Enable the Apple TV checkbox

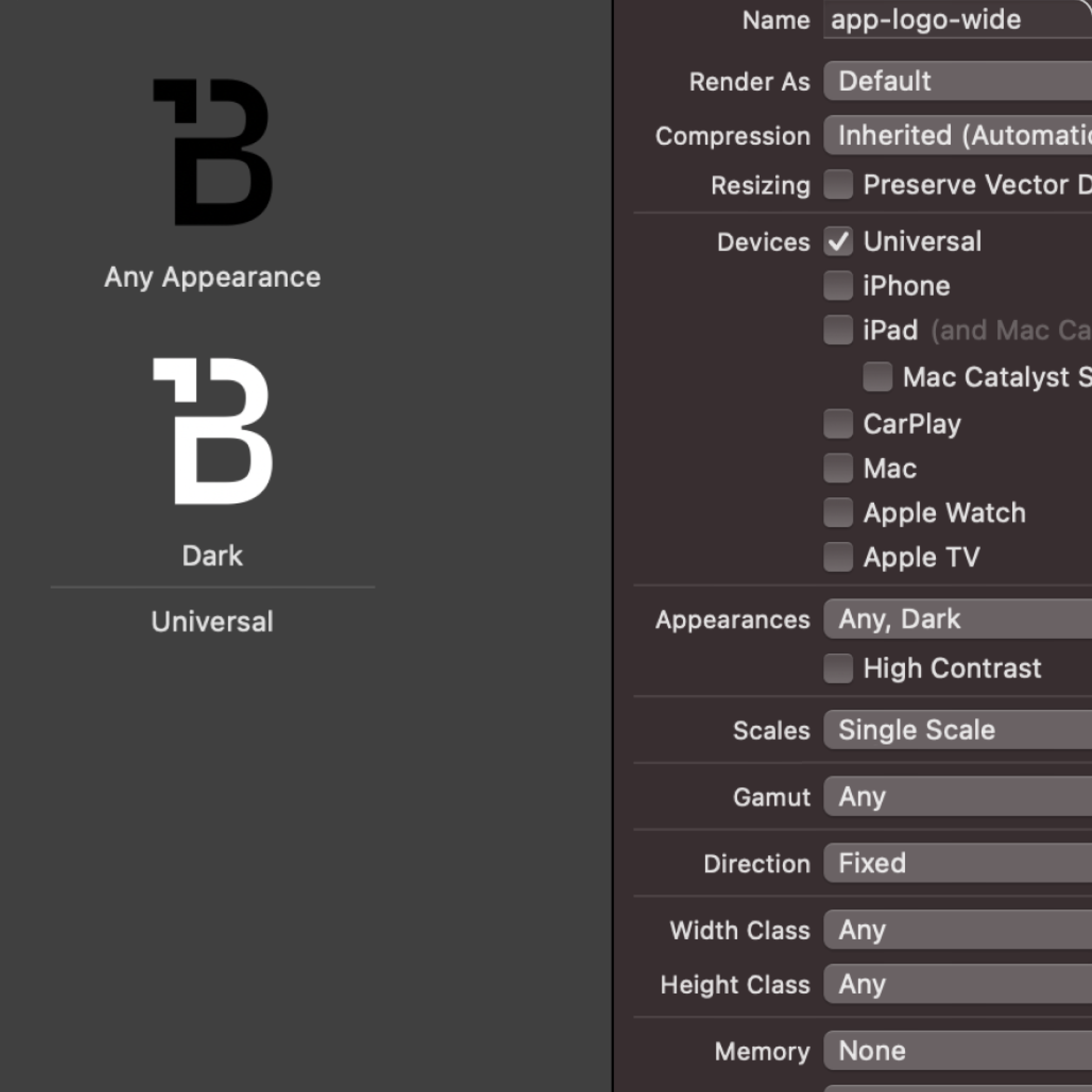pos(838,557)
